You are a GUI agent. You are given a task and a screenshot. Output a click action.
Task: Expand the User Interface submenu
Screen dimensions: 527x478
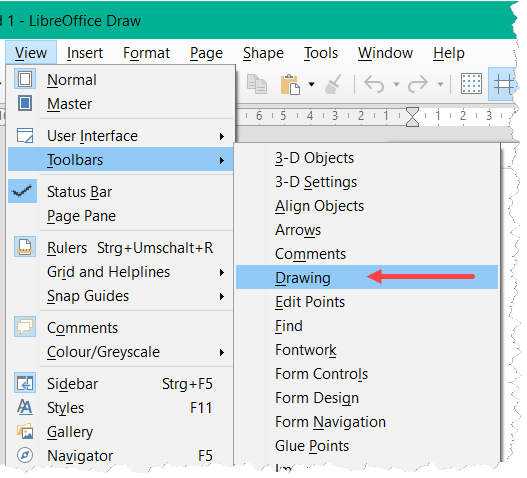tap(120, 136)
